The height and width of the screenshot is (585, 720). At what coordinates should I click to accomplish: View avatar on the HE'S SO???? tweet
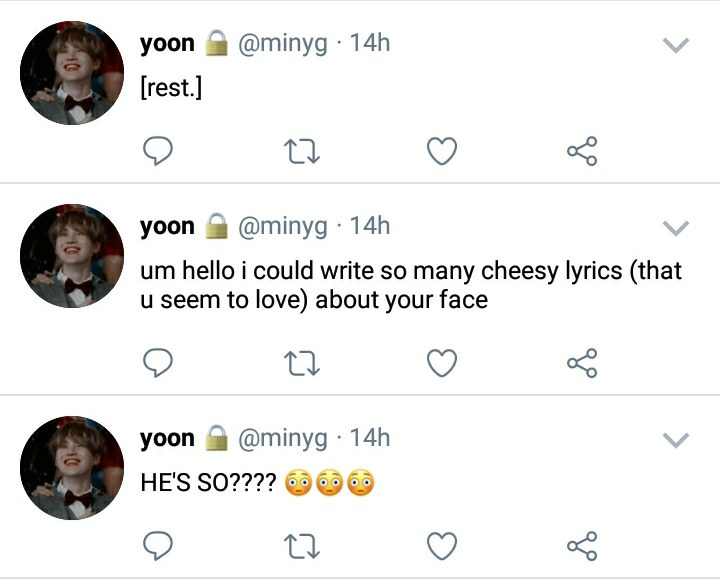coord(72,468)
